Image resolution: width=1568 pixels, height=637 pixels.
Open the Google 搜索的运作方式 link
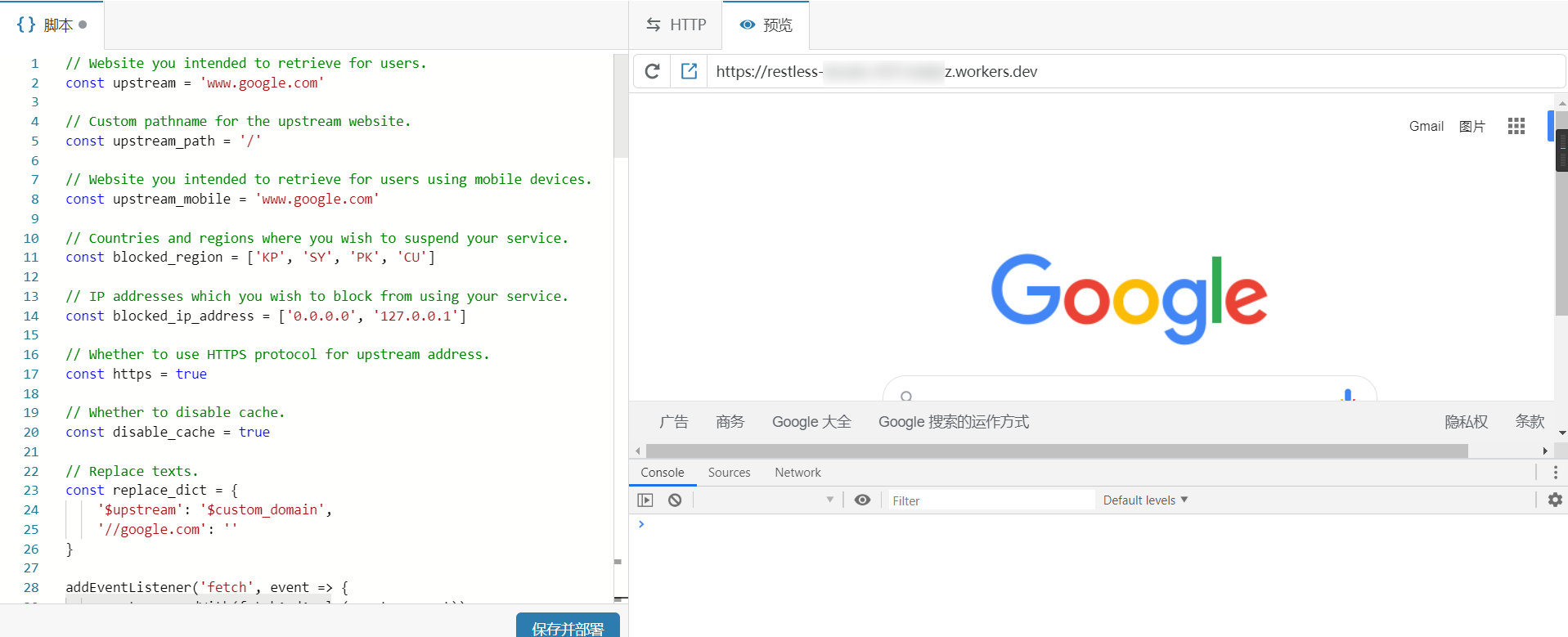pyautogui.click(x=954, y=422)
